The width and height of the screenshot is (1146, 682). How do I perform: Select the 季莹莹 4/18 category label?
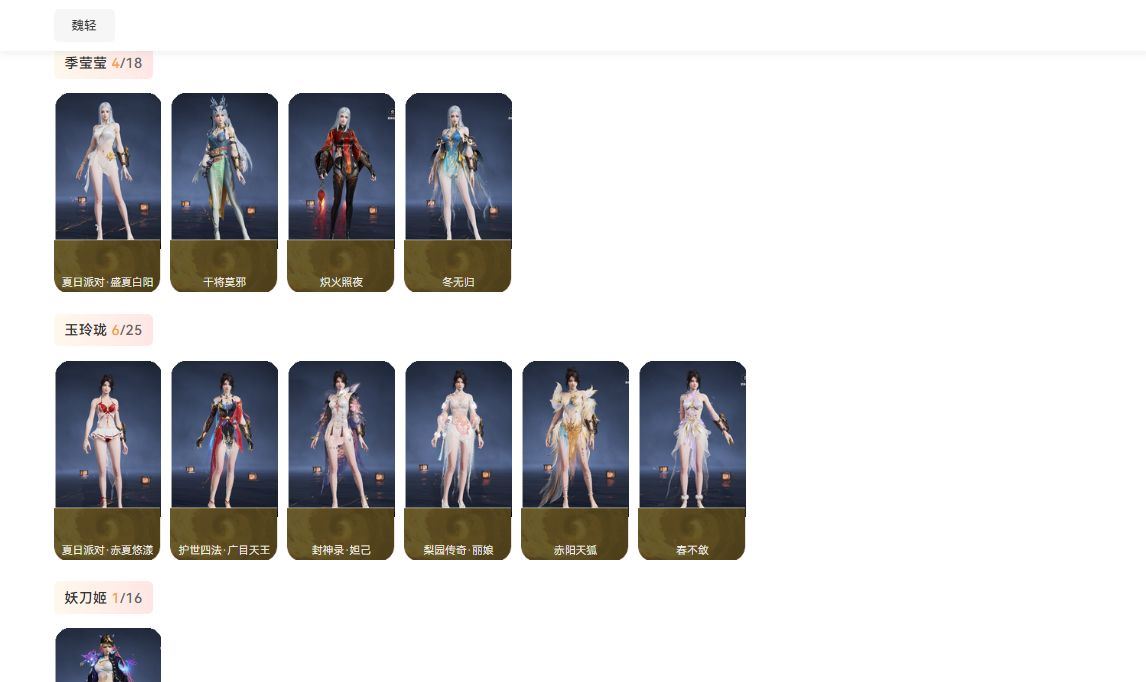[x=103, y=63]
